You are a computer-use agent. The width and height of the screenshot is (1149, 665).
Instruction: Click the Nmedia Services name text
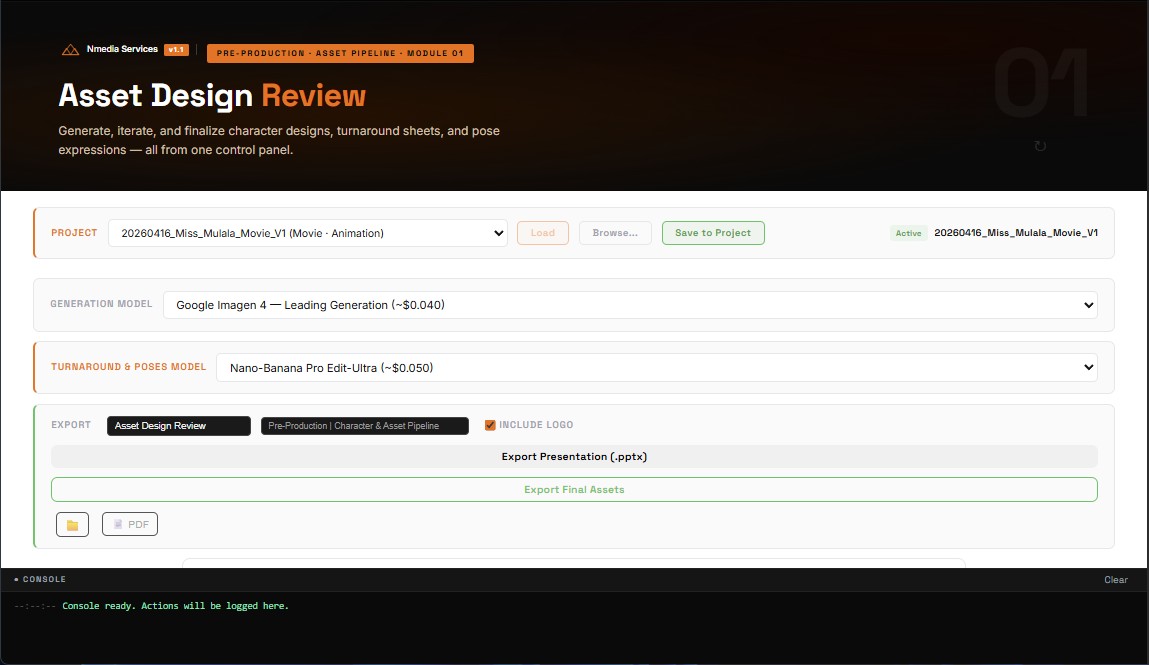[x=122, y=49]
